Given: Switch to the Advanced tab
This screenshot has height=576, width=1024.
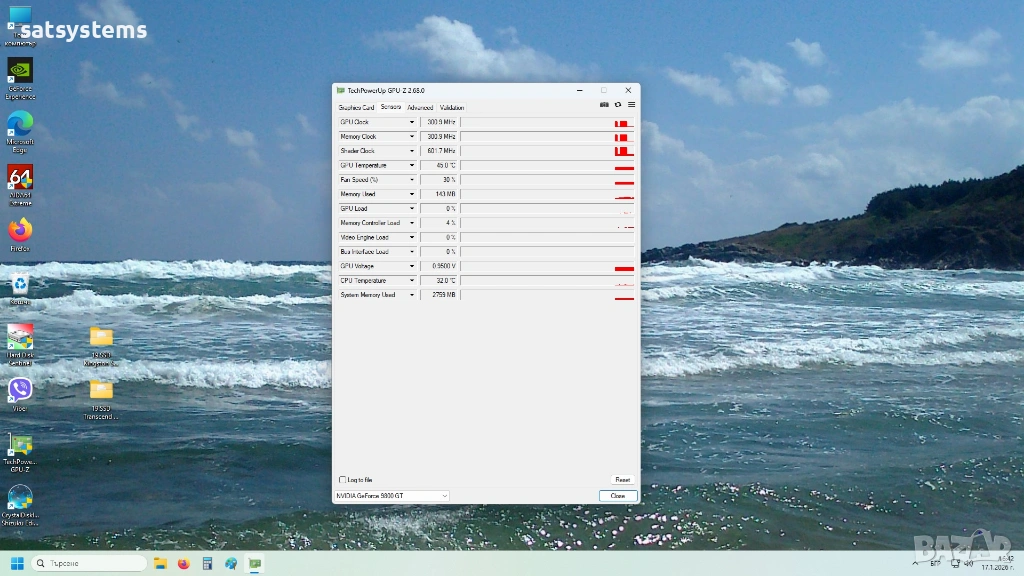Looking at the screenshot, I should coord(420,107).
